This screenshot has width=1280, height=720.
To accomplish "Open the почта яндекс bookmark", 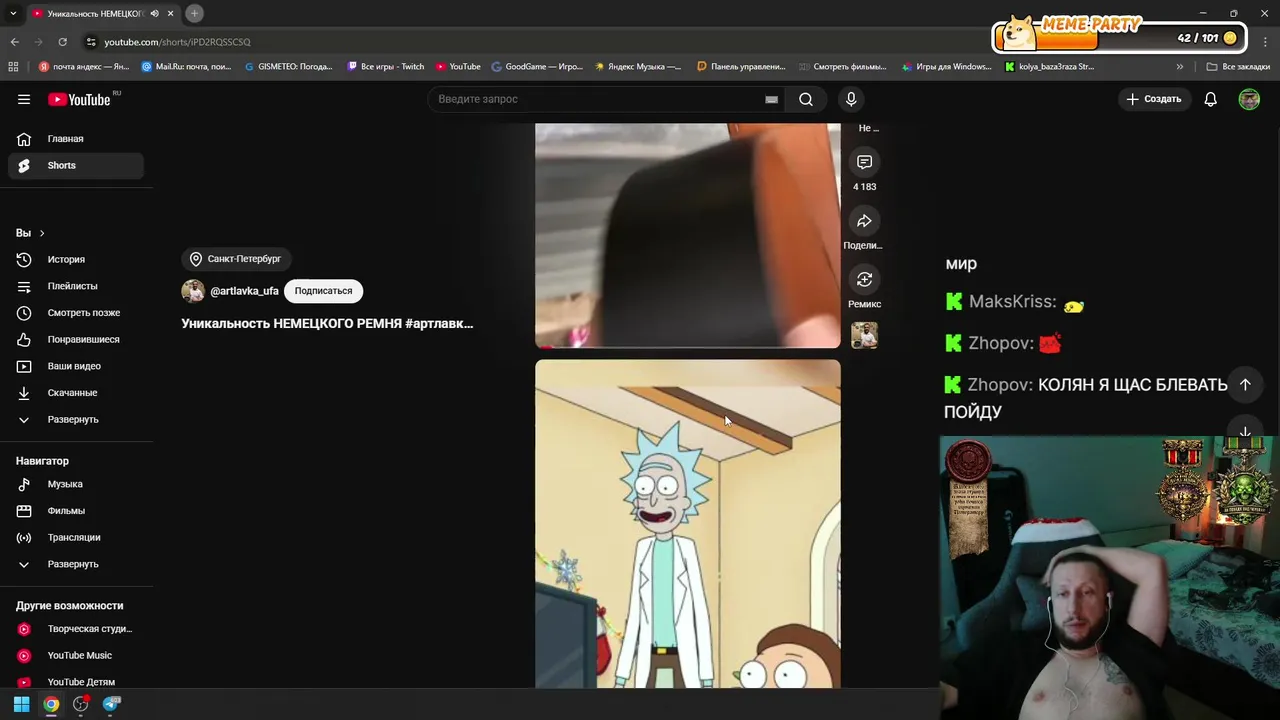I will (x=84, y=67).
